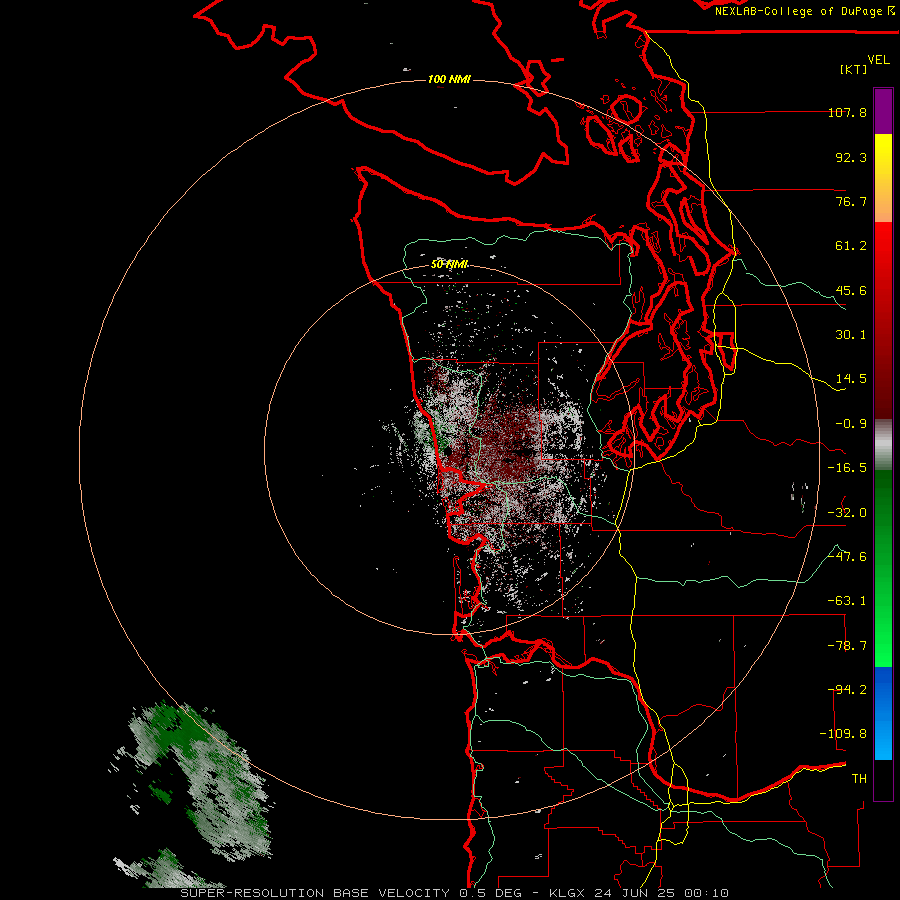This screenshot has width=900, height=900.
Task: Click the Super-Resolution Base Velocity caption
Action: tap(455, 893)
